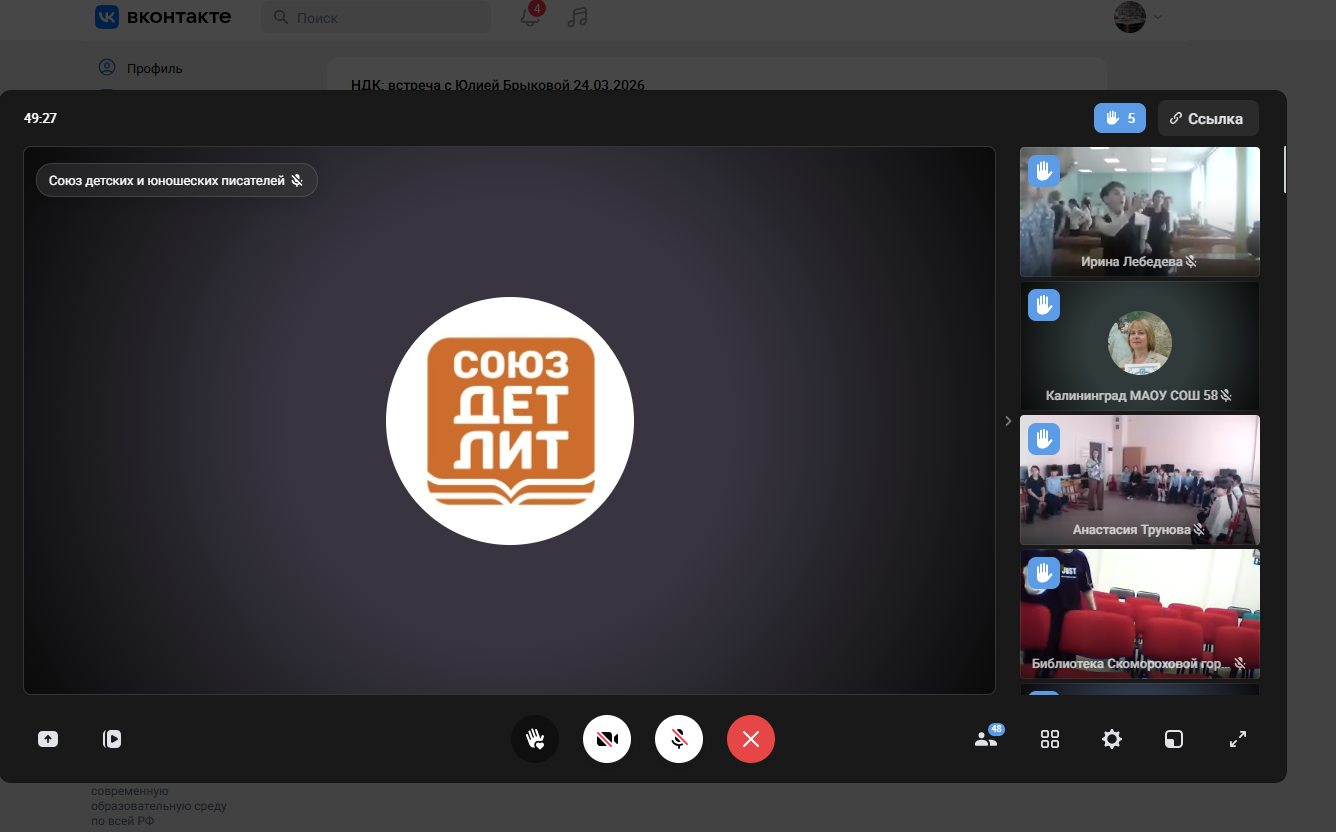Viewport: 1336px width, 832px height.
Task: Open Профиль in left menu
Action: click(x=154, y=68)
